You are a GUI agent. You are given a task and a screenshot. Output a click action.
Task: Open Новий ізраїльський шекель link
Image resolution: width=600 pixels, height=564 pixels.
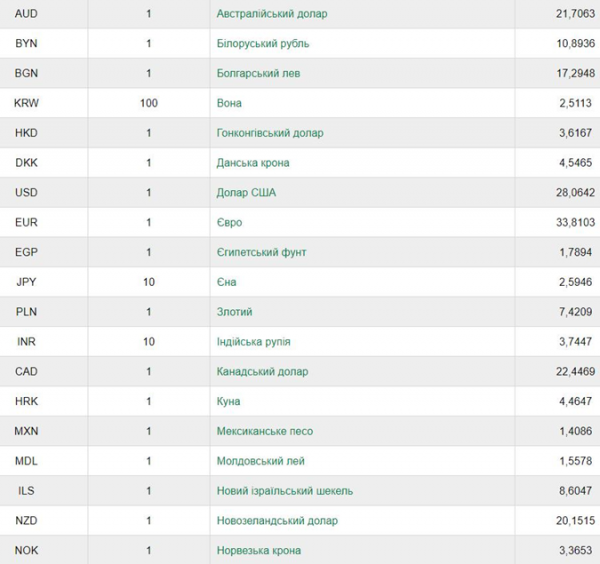click(285, 491)
